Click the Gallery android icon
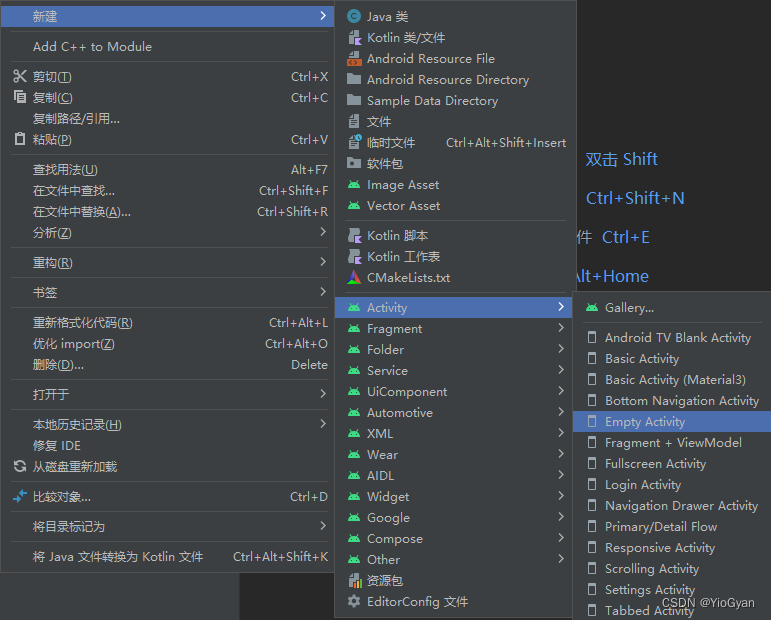Screen dimensions: 771x620 [x=592, y=308]
